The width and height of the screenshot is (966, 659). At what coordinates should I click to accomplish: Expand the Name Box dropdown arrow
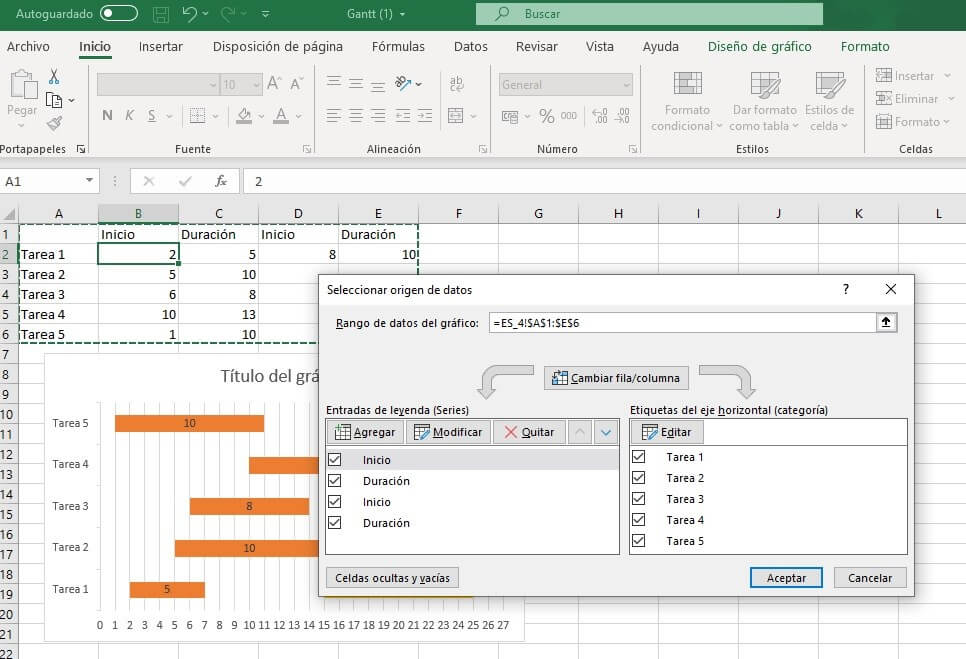[x=89, y=180]
